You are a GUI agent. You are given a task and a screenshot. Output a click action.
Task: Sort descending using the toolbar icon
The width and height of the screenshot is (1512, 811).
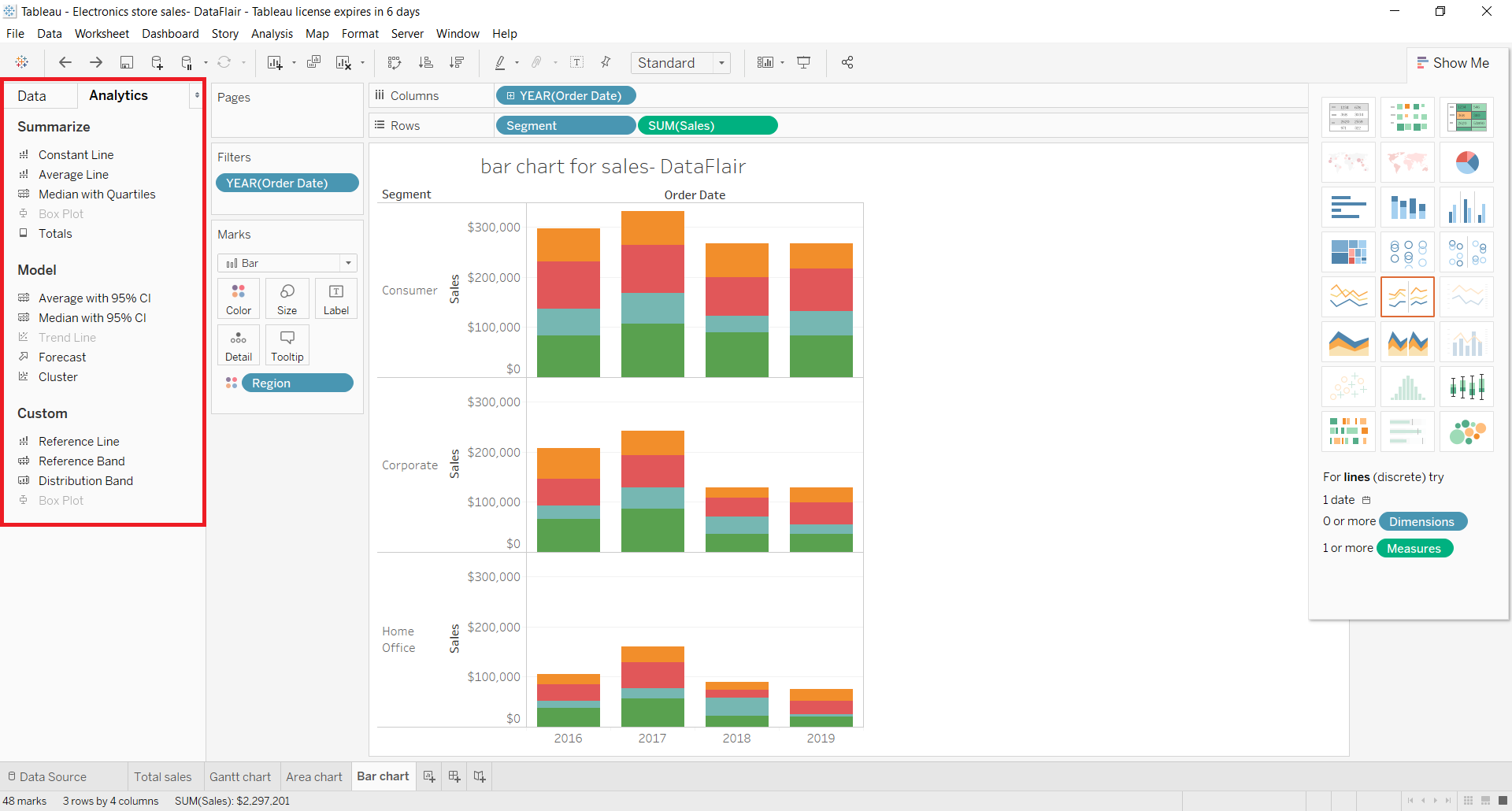[456, 62]
